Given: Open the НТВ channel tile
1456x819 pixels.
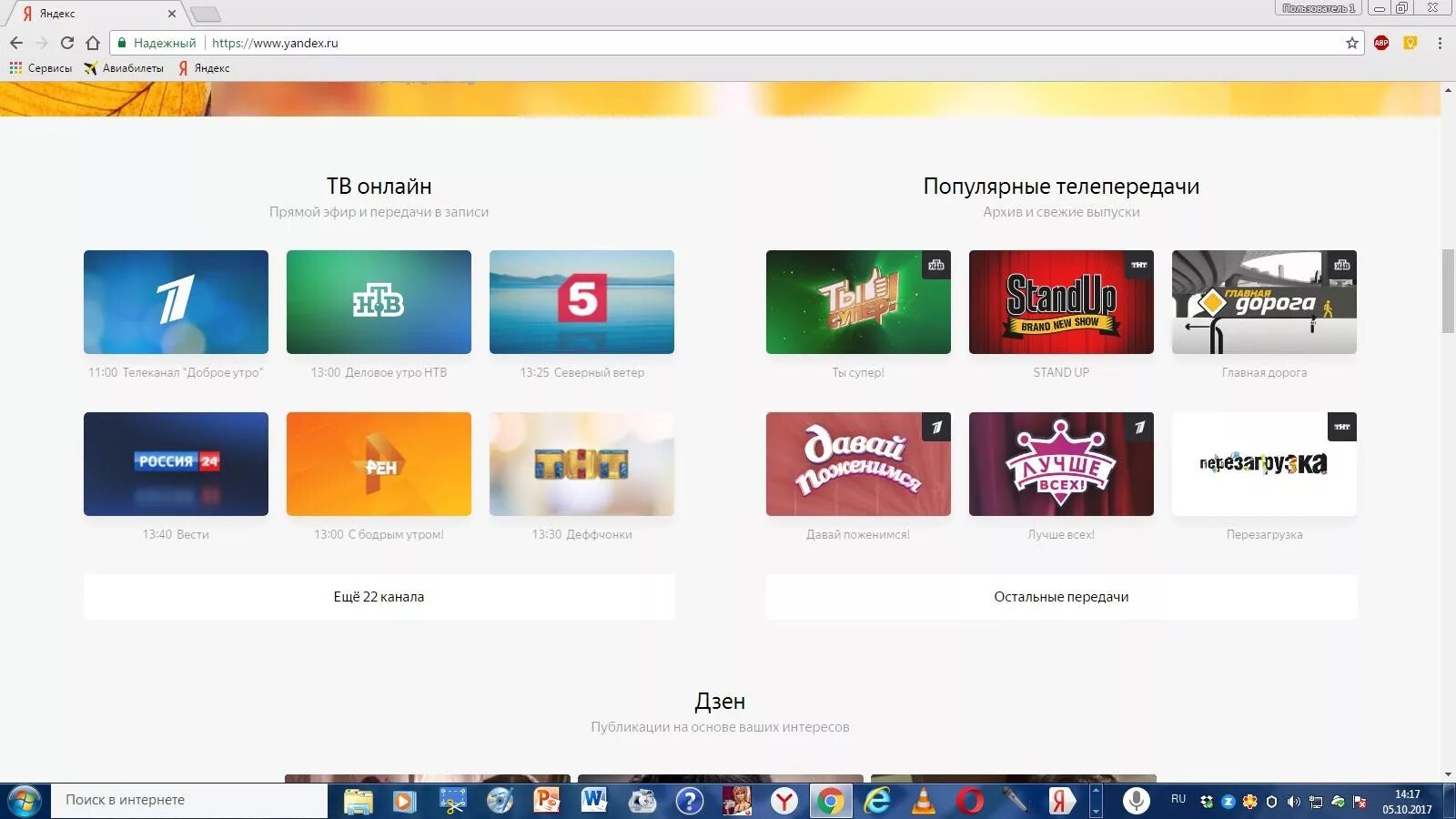Looking at the screenshot, I should tap(379, 302).
